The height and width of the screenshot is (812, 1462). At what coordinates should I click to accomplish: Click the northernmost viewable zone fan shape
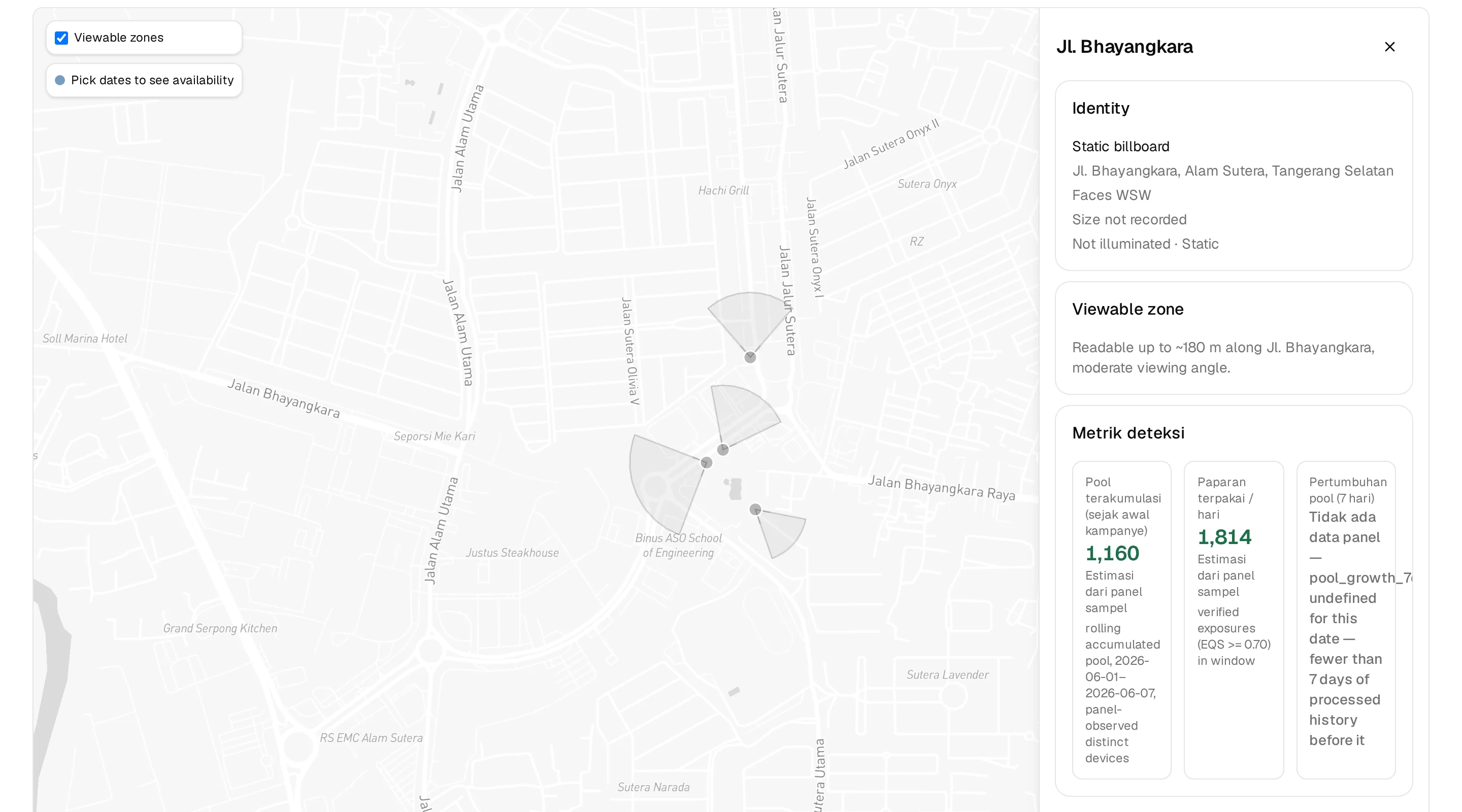pos(749,318)
